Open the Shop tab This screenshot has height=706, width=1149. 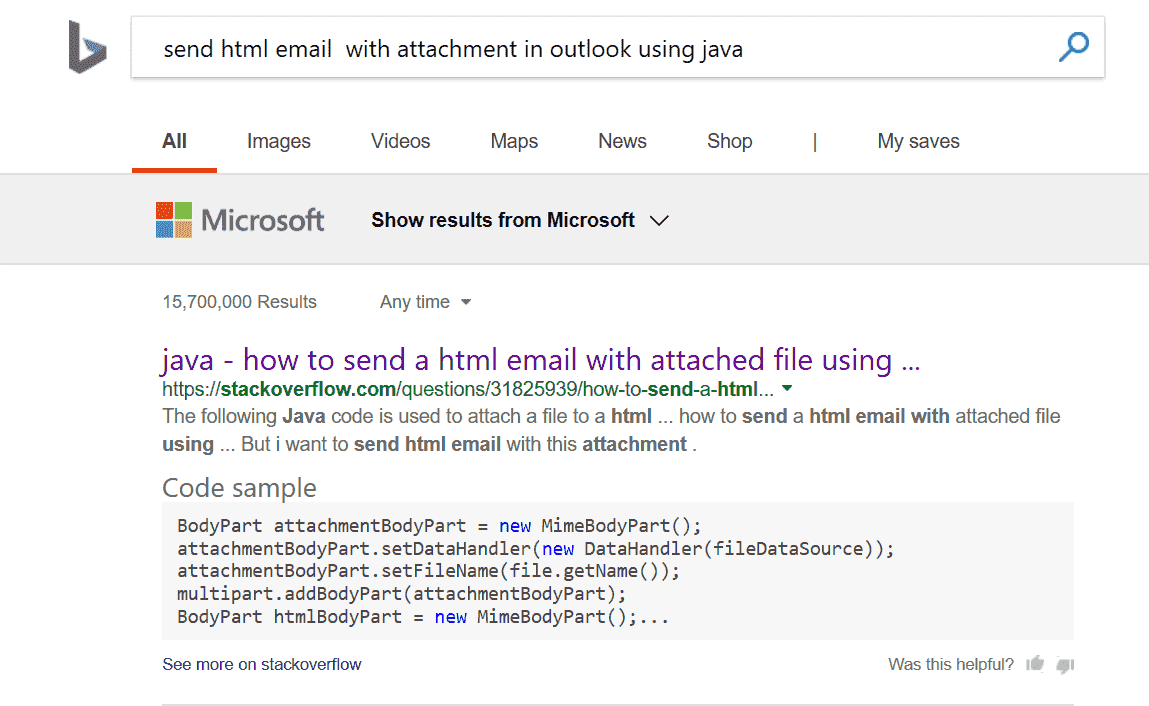point(730,141)
